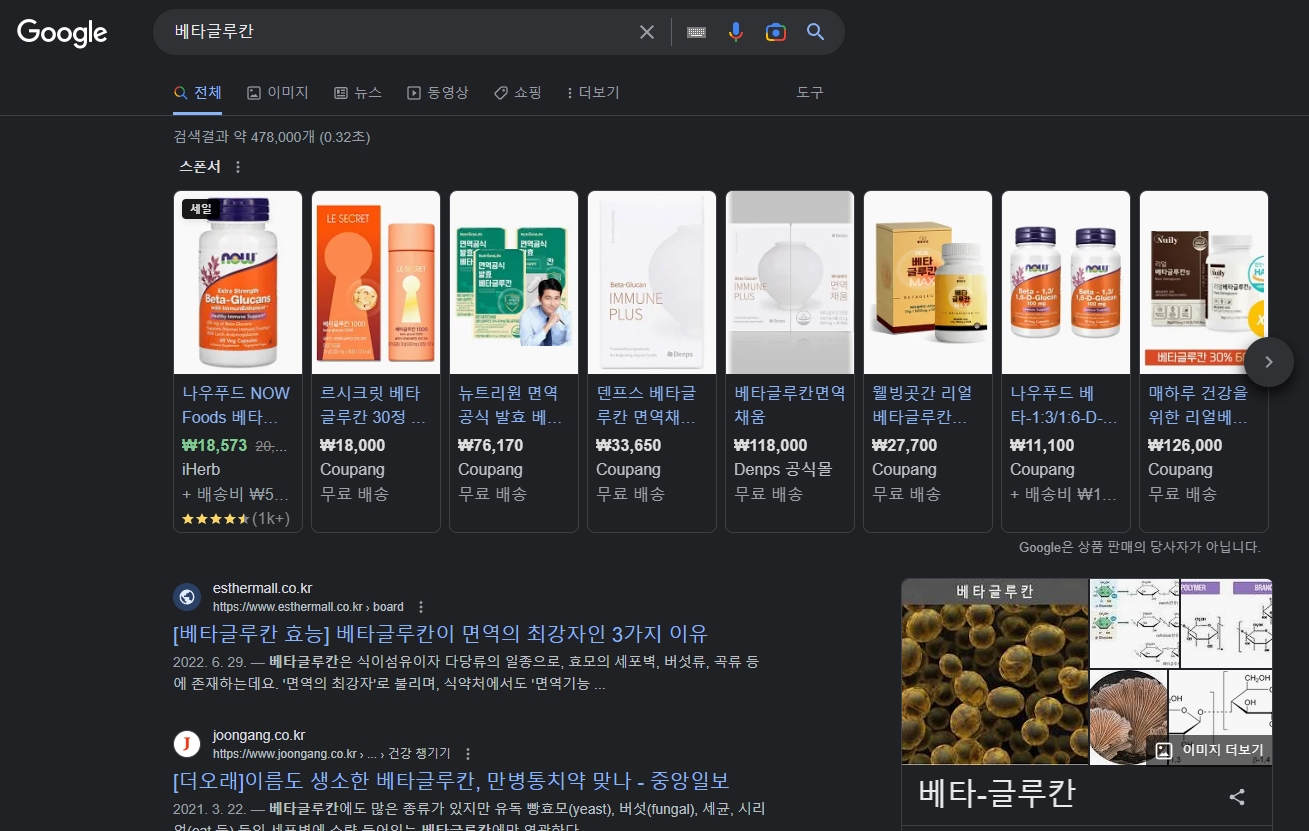Click the Denps 공식몰 seller name
The width and height of the screenshot is (1309, 831).
coord(783,470)
